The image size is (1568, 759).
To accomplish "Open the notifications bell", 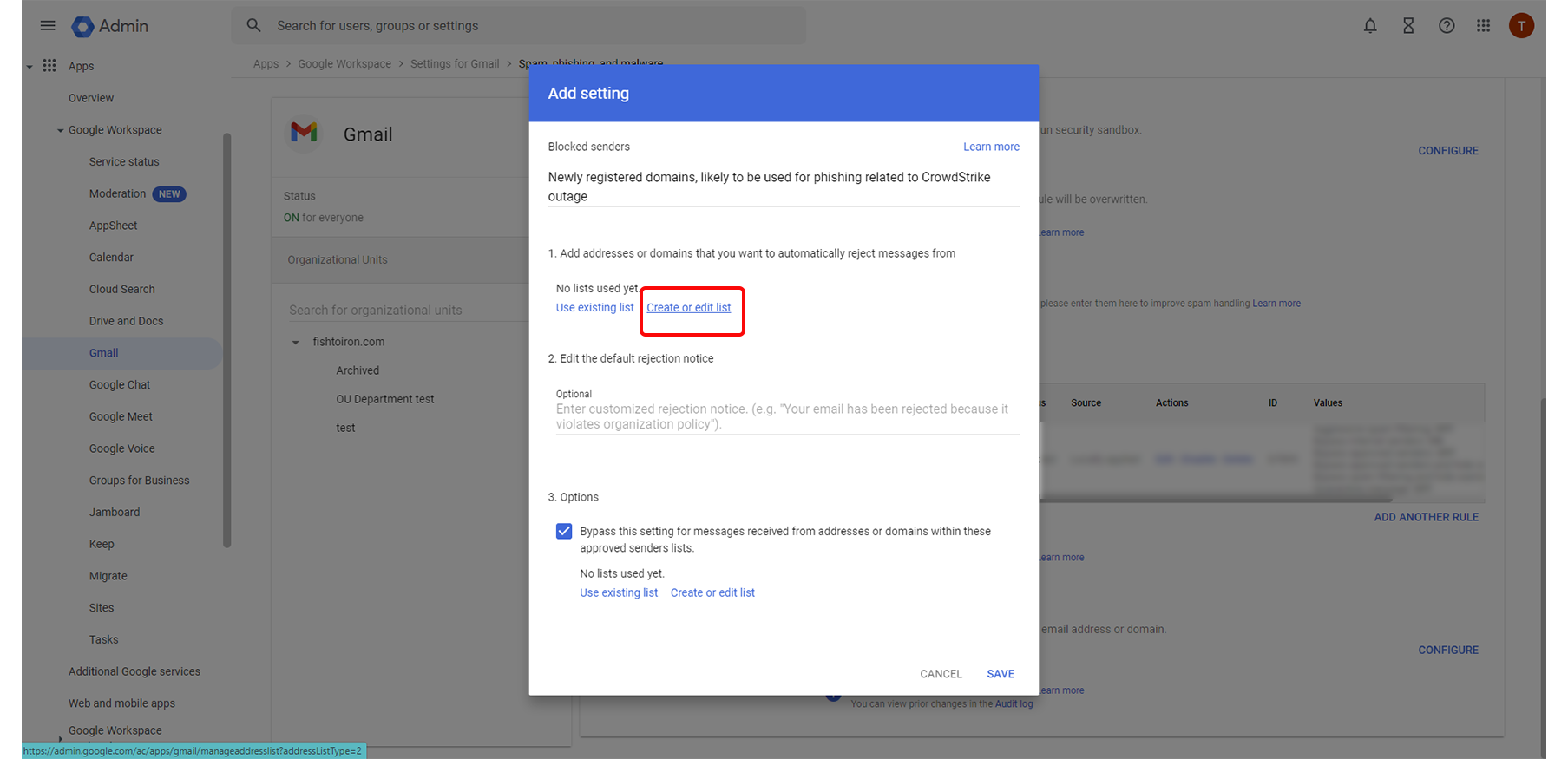I will point(1370,26).
